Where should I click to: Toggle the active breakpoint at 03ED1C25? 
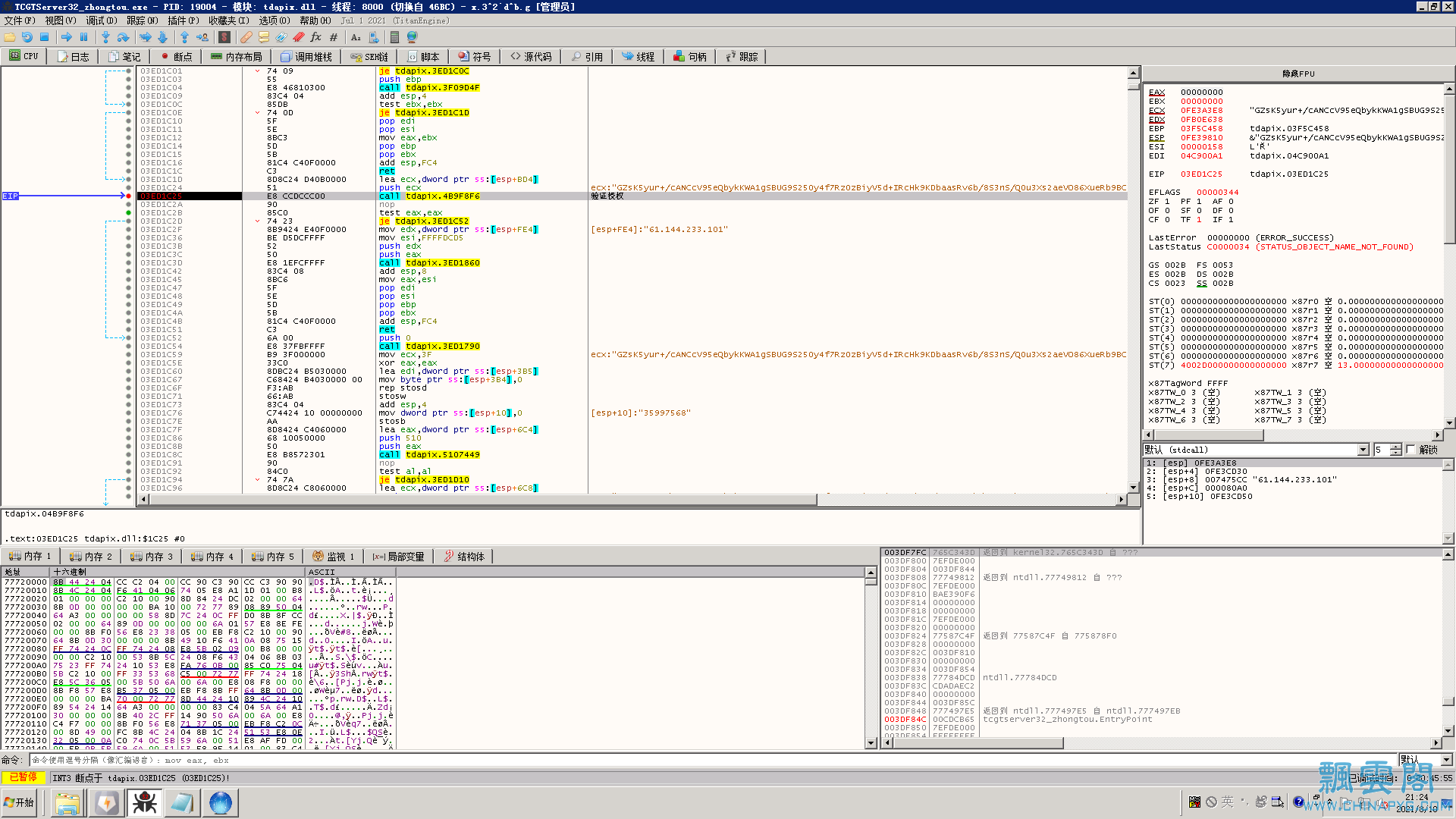[x=129, y=196]
